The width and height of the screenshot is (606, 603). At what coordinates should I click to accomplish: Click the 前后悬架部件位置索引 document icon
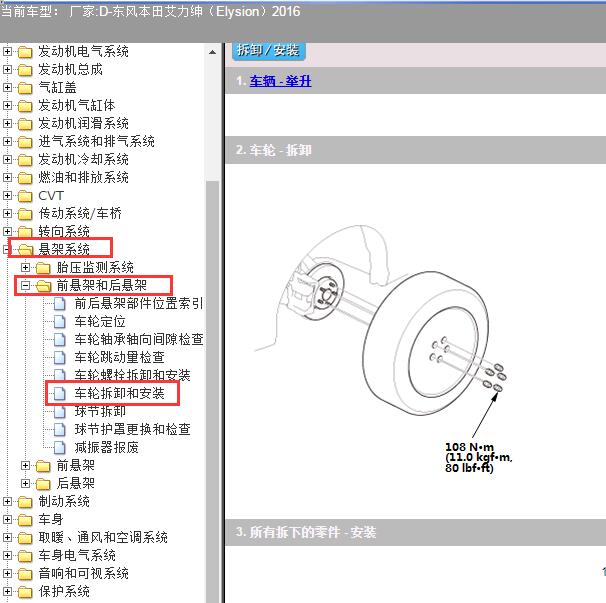pyautogui.click(x=60, y=303)
